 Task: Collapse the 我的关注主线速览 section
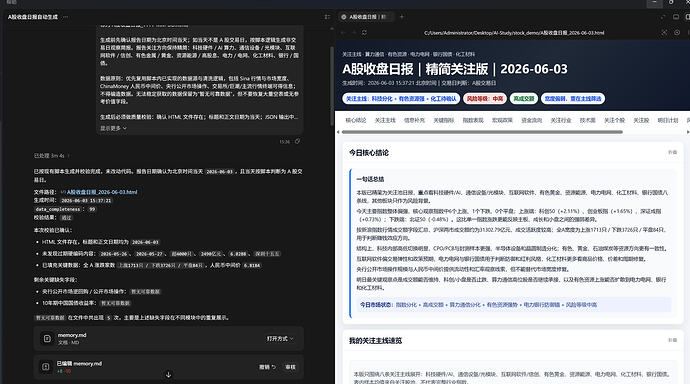[672, 340]
